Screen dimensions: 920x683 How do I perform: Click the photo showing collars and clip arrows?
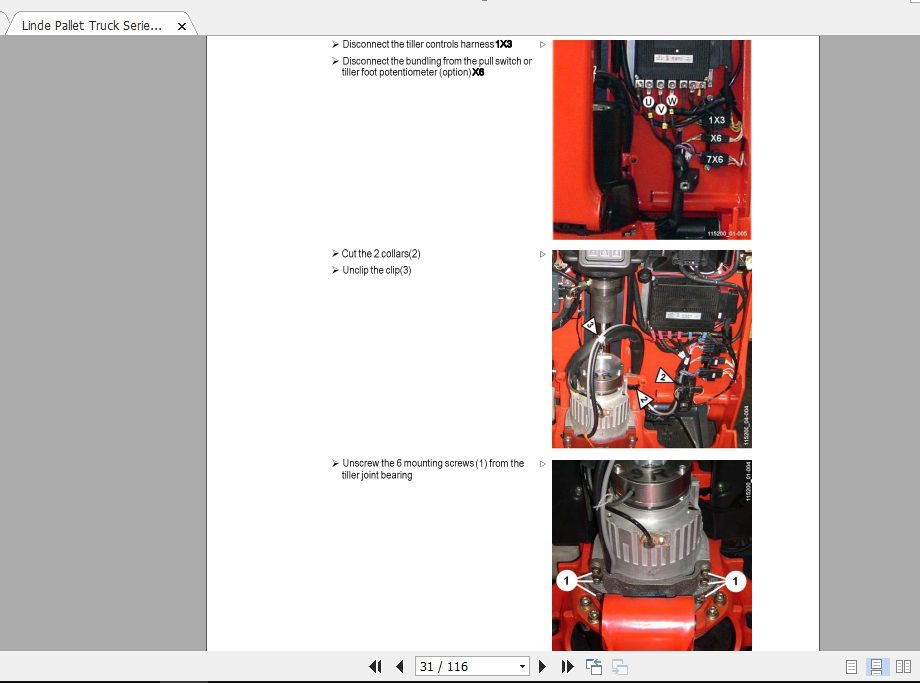[x=651, y=349]
